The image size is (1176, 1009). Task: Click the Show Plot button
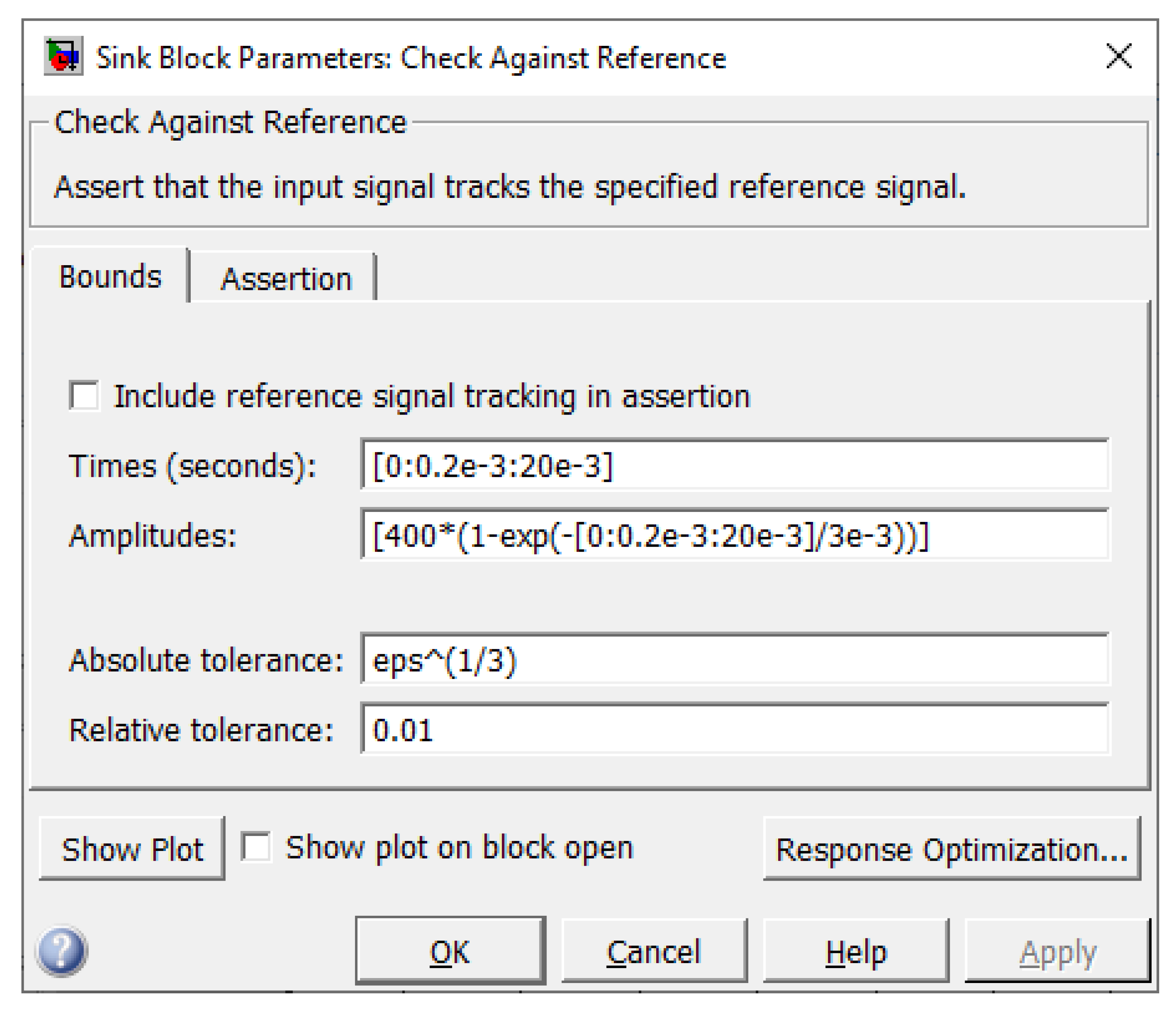click(132, 849)
